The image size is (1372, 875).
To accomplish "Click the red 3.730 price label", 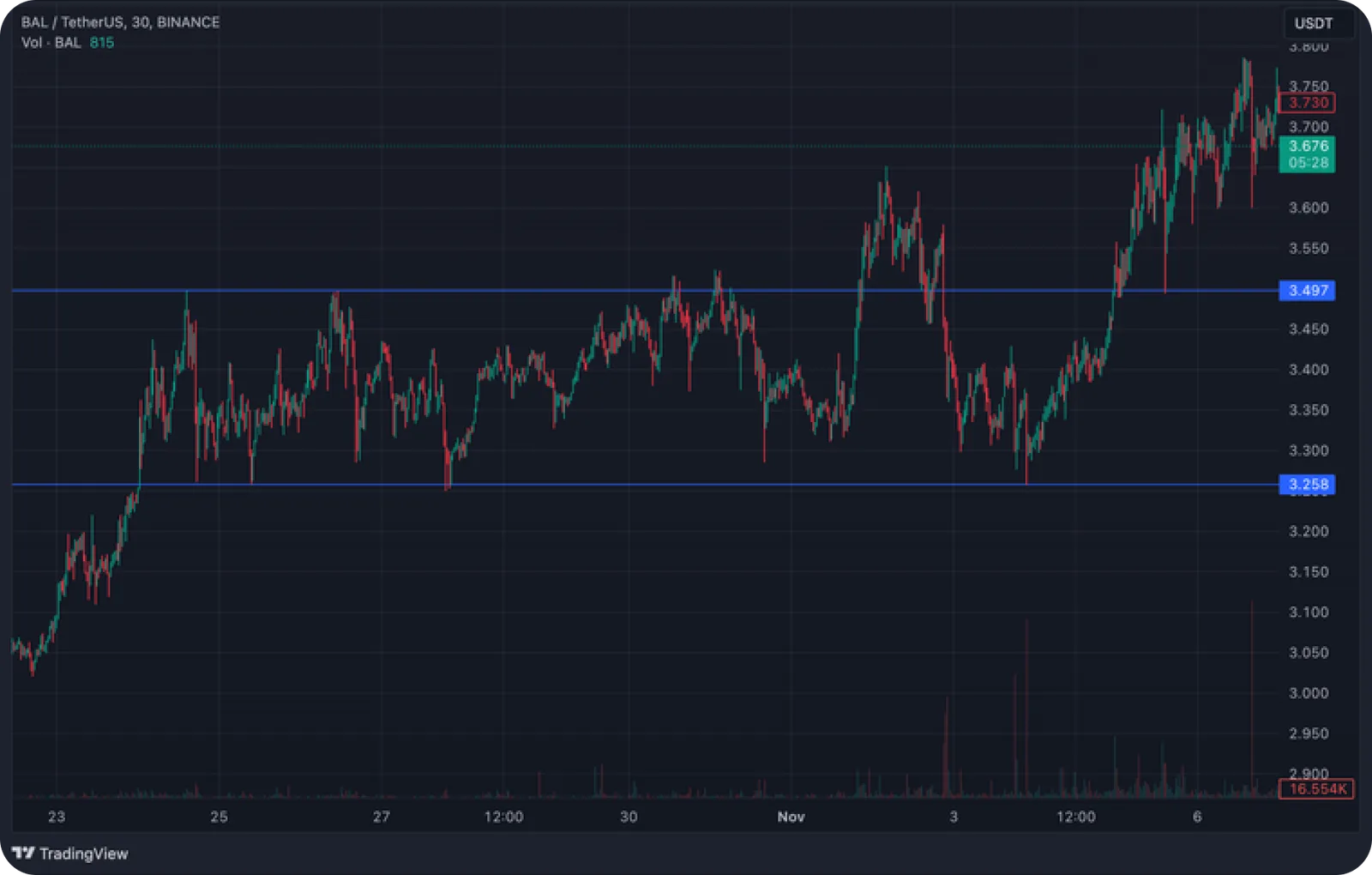I will [1307, 103].
